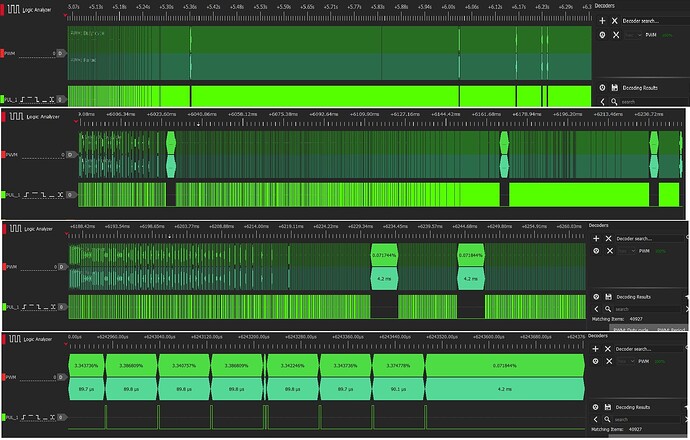Add a decoder in the microsecond capture

595,349
